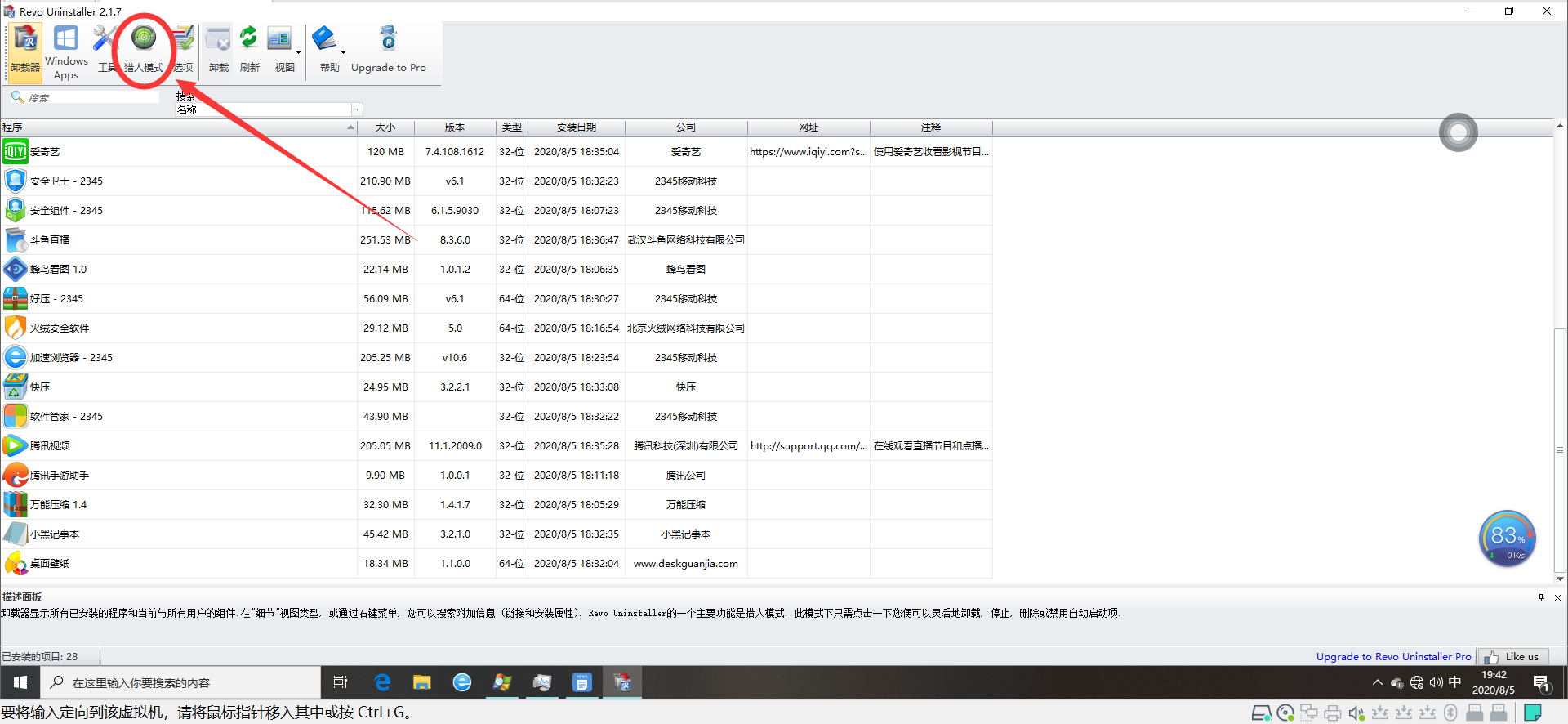This screenshot has width=1568, height=724.
Task: Pin the description panel (描述面板)
Action: tap(1542, 597)
